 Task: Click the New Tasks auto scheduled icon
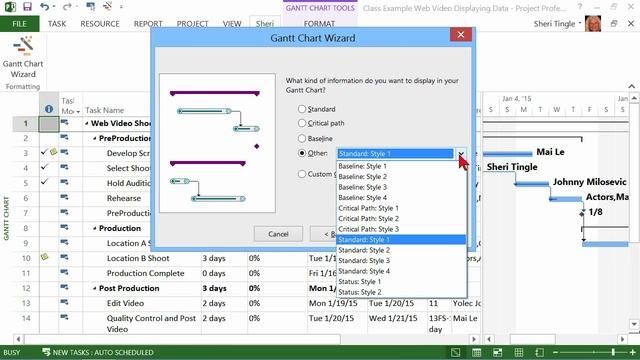click(46, 352)
